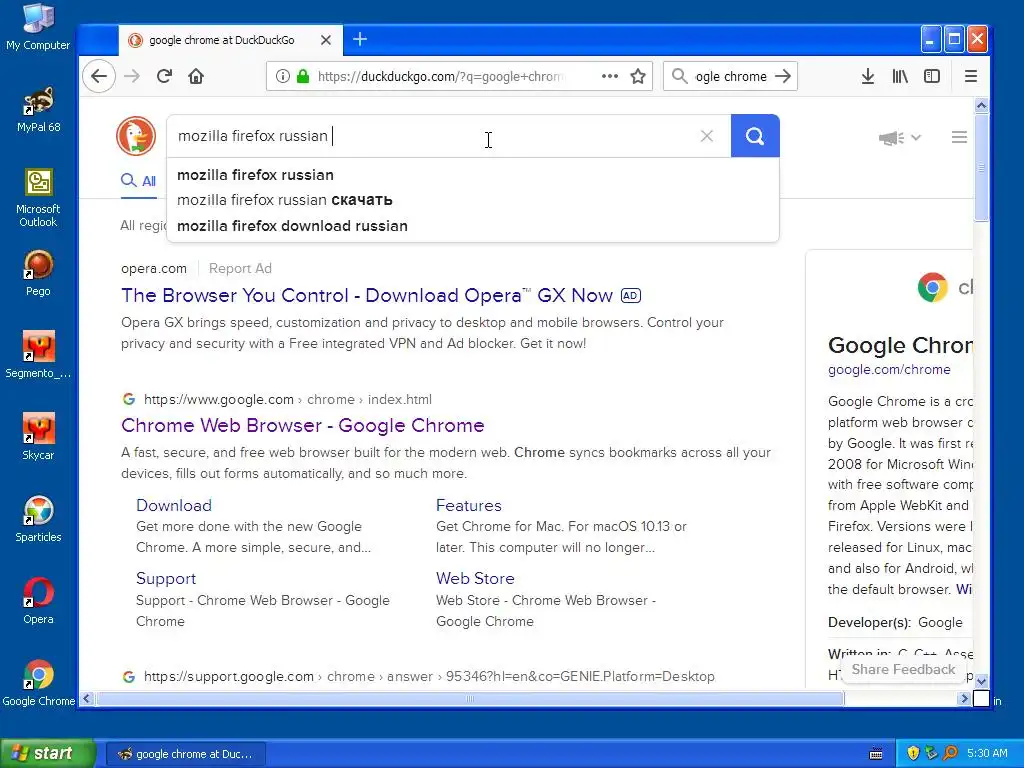The width and height of the screenshot is (1024, 768).
Task: Click the keyboard icon in the taskbar
Action: [876, 754]
